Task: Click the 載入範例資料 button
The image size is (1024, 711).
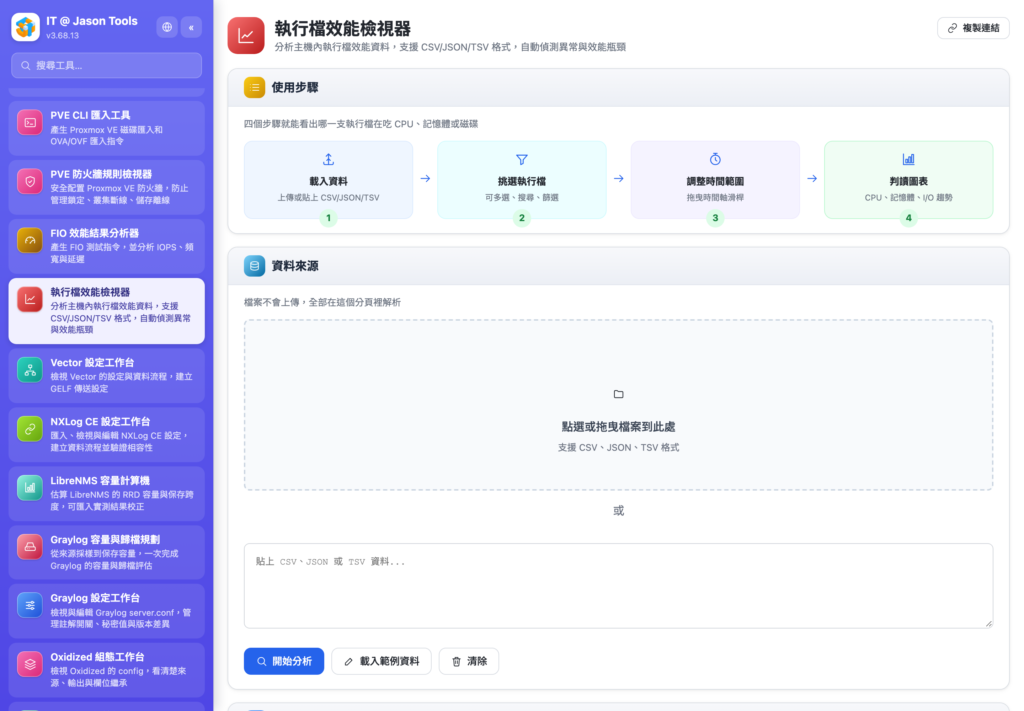Action: [x=381, y=661]
